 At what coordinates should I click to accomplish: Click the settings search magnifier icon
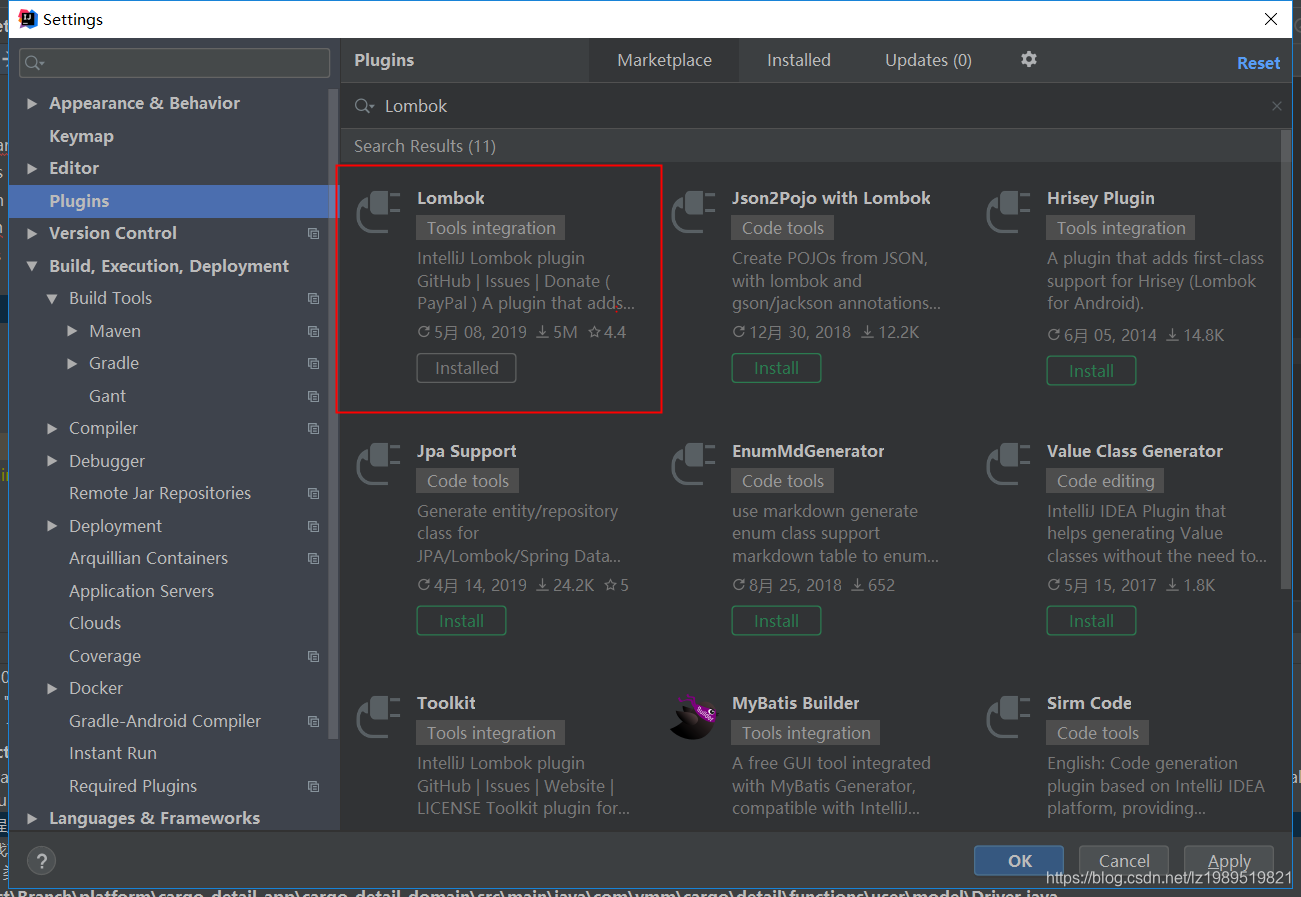coord(34,63)
